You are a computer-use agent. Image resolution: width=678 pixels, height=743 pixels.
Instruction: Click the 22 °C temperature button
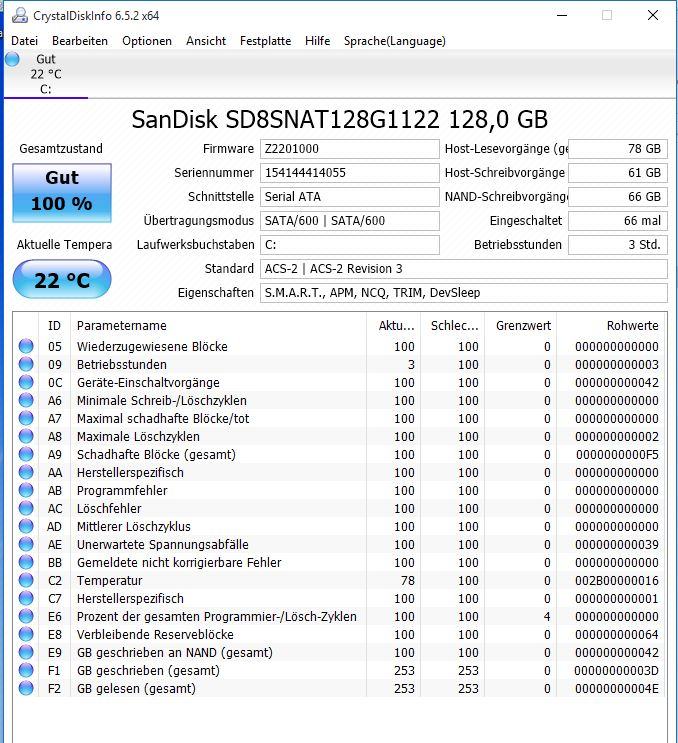62,280
